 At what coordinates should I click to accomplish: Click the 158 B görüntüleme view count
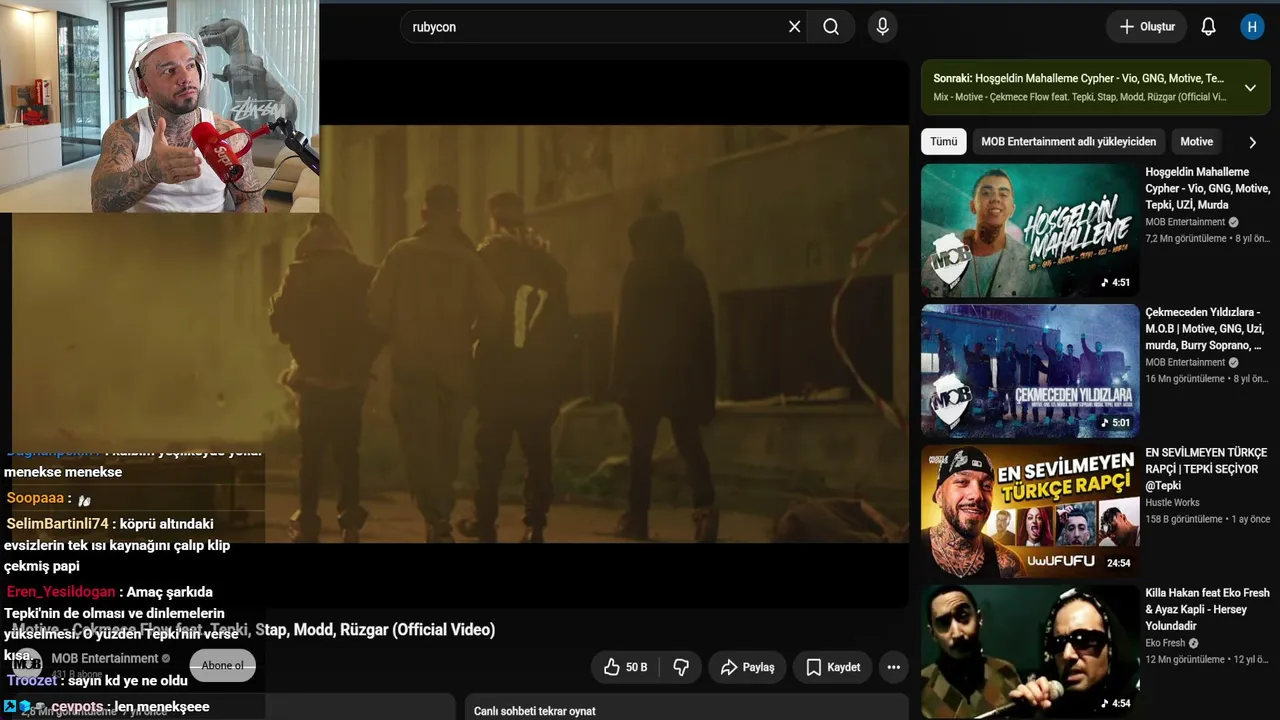pos(1184,519)
